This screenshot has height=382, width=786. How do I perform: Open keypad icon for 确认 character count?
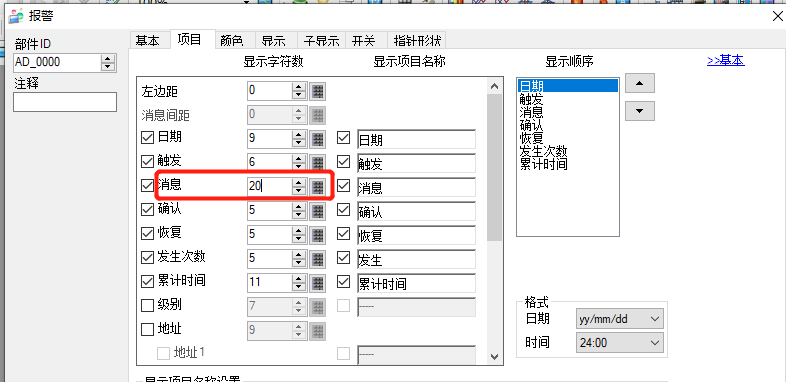tap(317, 210)
